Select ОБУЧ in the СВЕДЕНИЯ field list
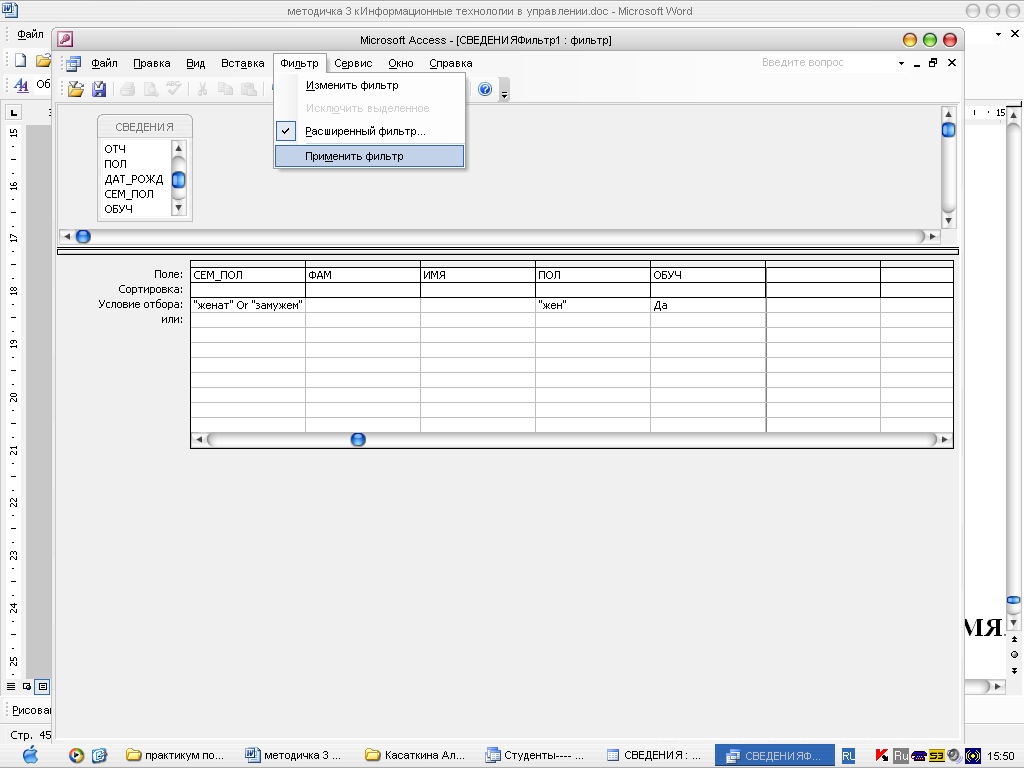This screenshot has height=768, width=1024. (118, 209)
